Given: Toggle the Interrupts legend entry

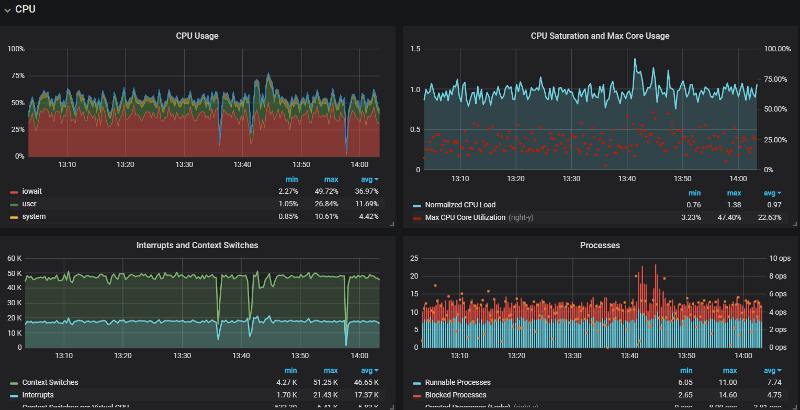Looking at the screenshot, I should pyautogui.click(x=39, y=395).
